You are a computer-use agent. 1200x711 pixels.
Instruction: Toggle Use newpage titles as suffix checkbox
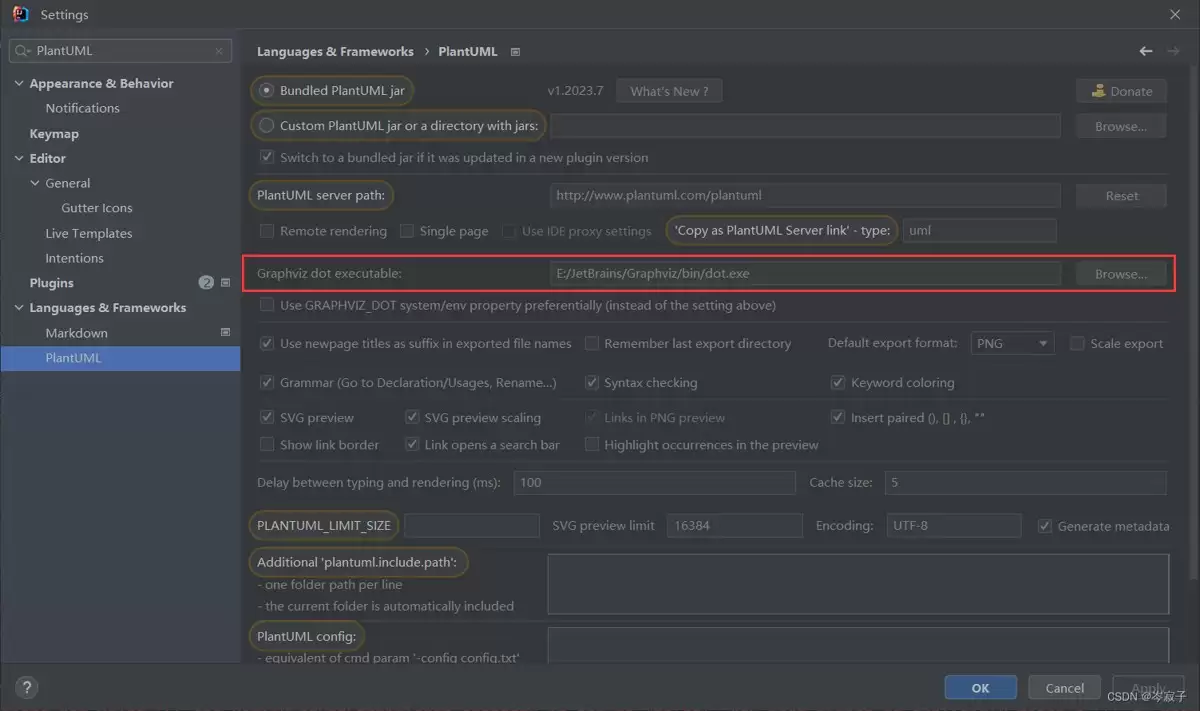(266, 343)
